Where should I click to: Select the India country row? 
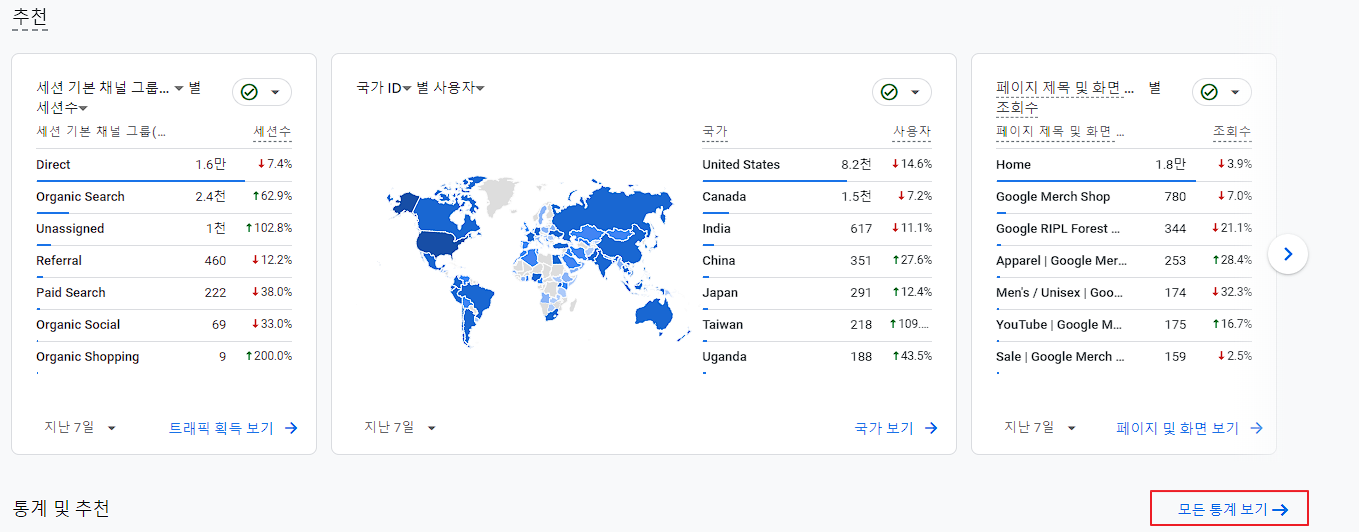click(x=817, y=228)
